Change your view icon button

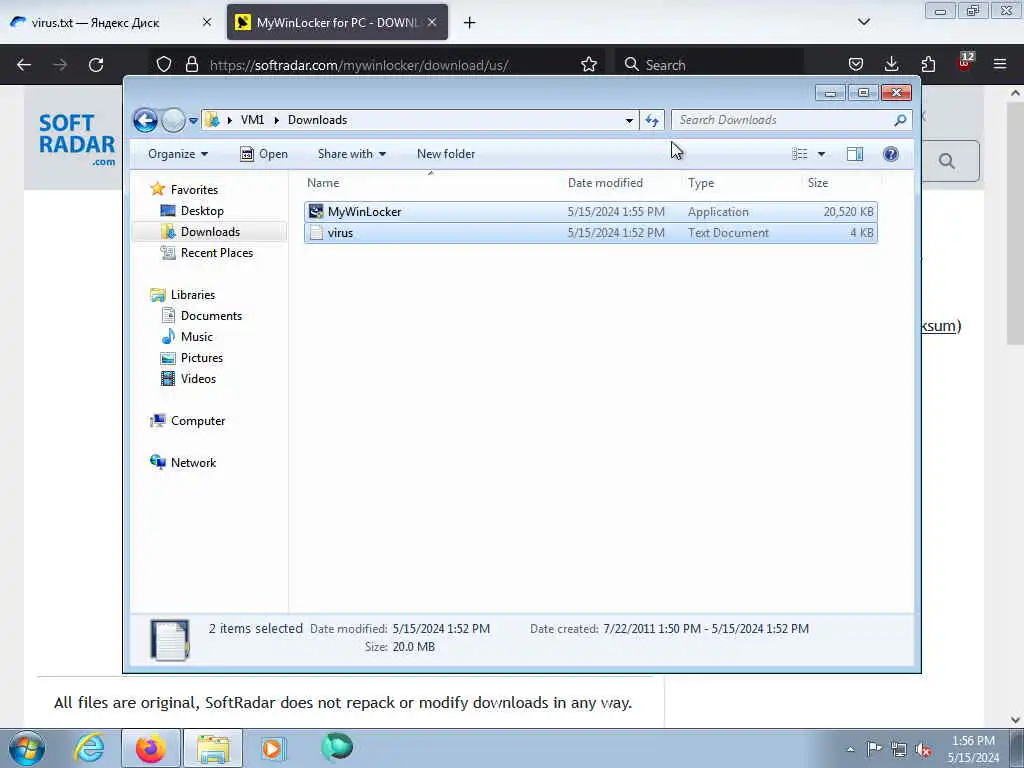coord(800,154)
